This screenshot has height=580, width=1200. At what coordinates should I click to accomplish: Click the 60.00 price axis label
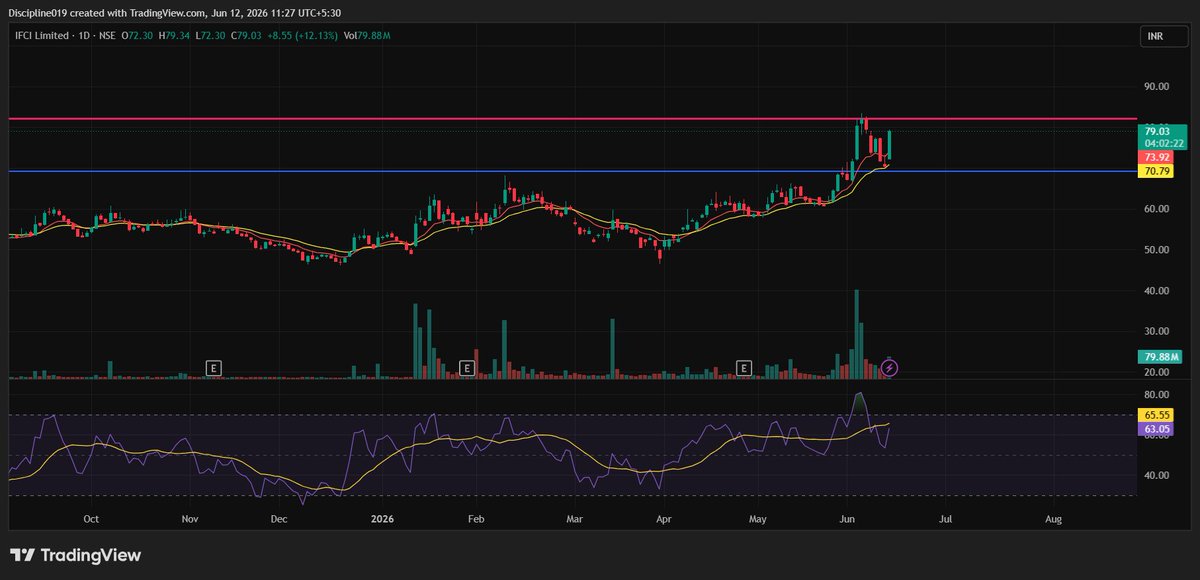click(1157, 209)
